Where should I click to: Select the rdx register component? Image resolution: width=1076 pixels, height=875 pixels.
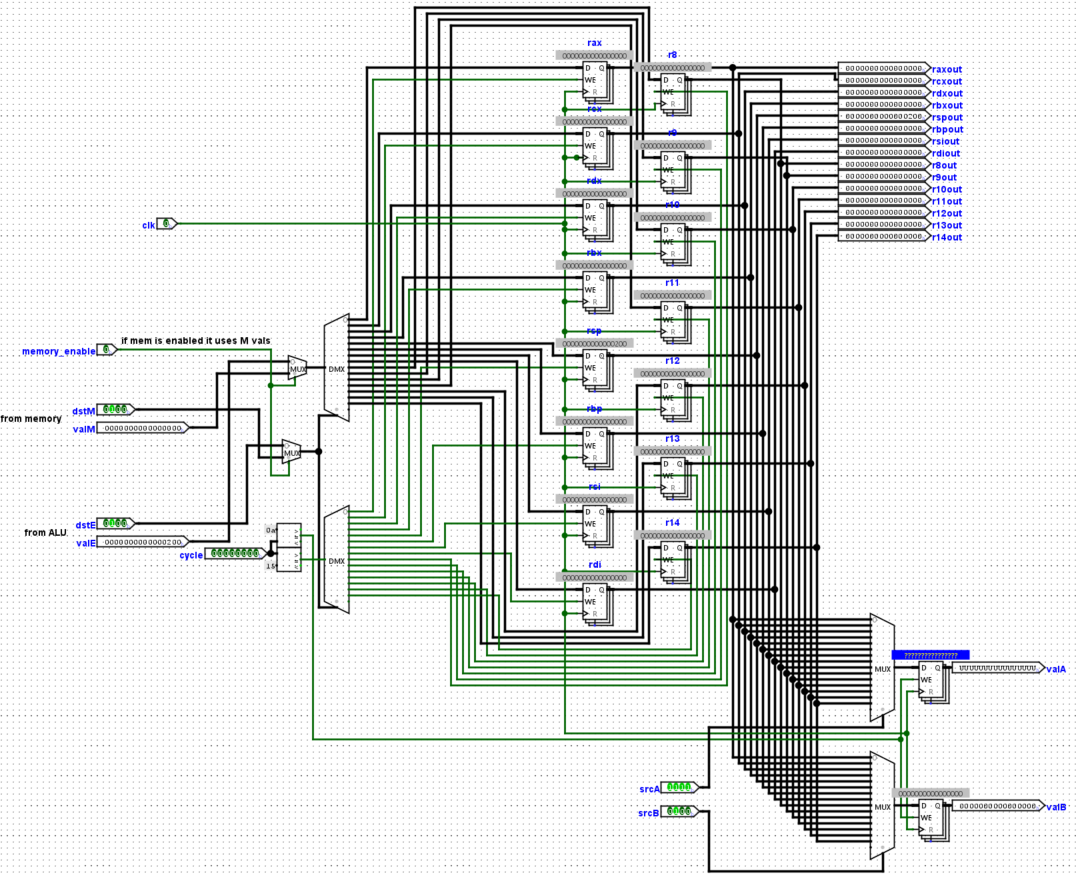point(596,220)
